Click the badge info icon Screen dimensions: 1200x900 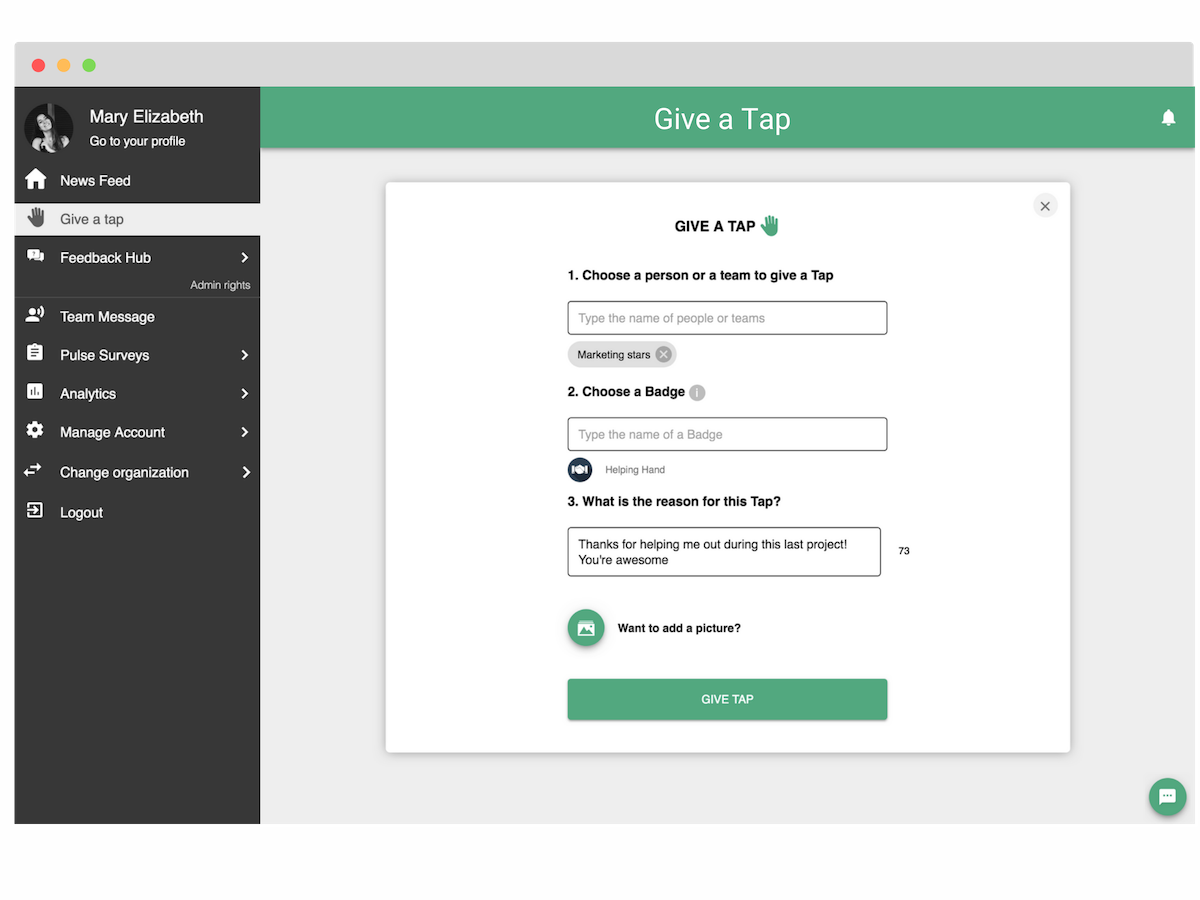tap(697, 393)
